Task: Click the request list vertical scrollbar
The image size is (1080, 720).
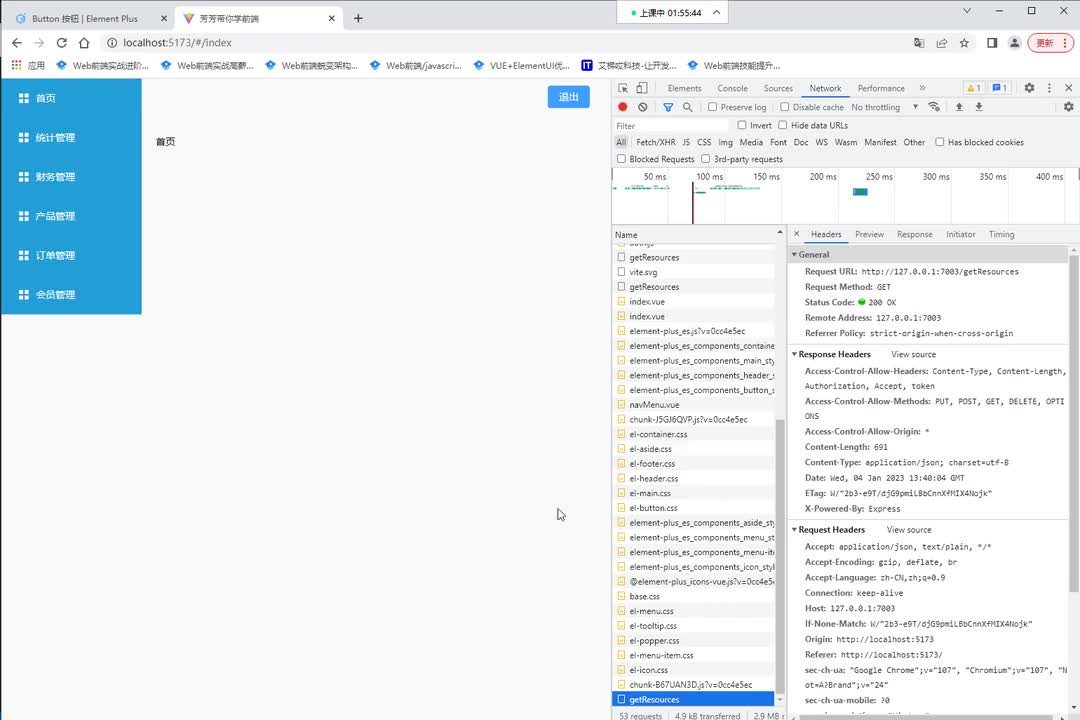Action: (780, 555)
